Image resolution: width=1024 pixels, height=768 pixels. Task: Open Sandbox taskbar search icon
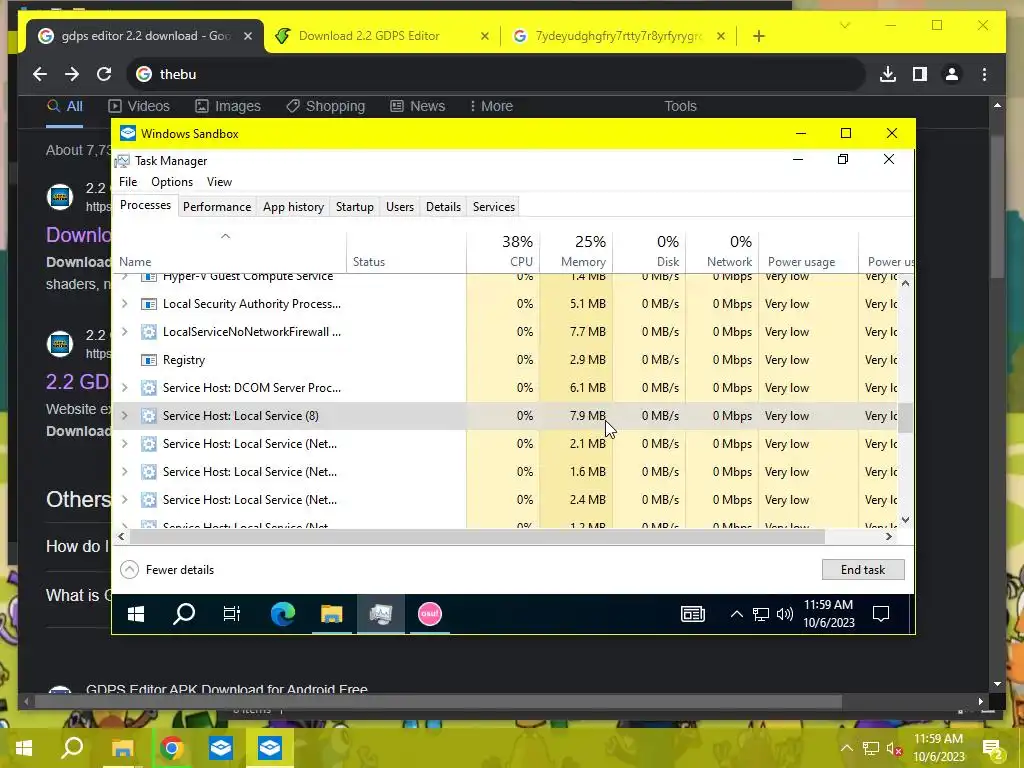(x=184, y=614)
